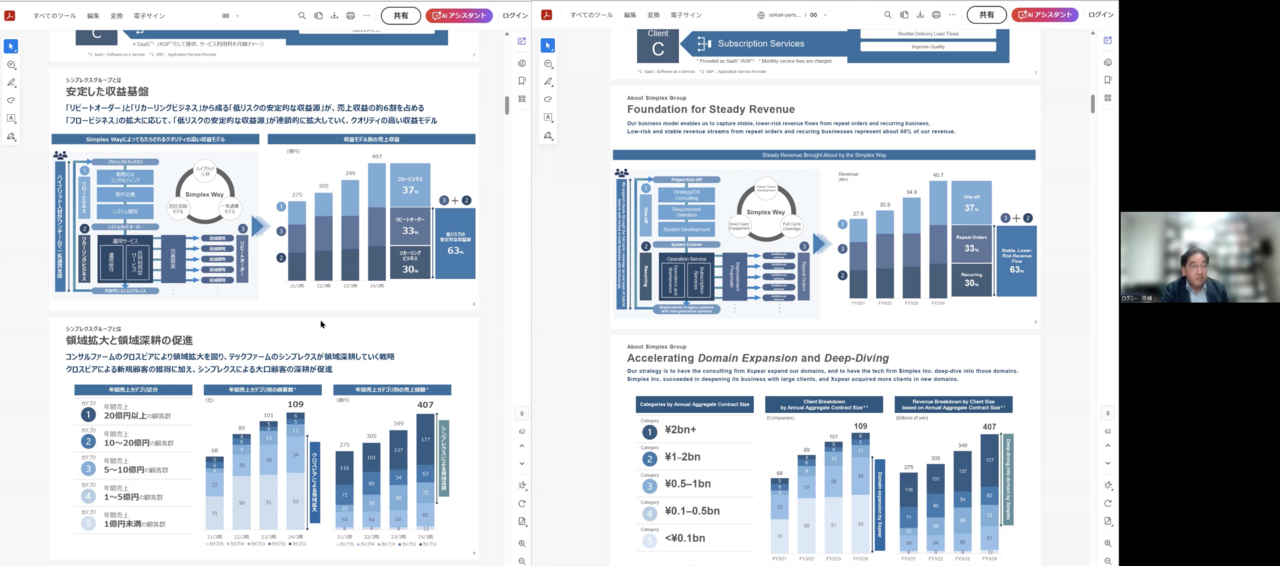Choose the highlighter pen tool in left window
This screenshot has height=566, width=1280.
tap(11, 82)
